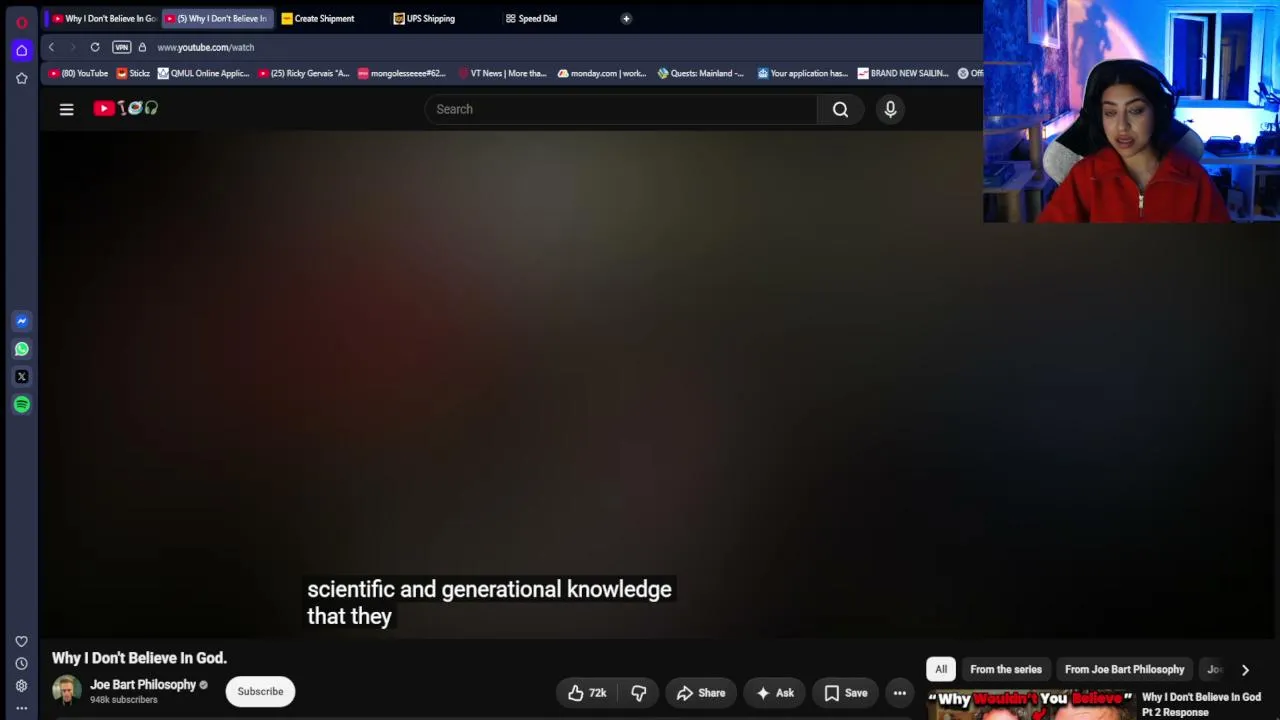Switch to Create Shipment tab
1280x720 pixels.
(x=324, y=18)
